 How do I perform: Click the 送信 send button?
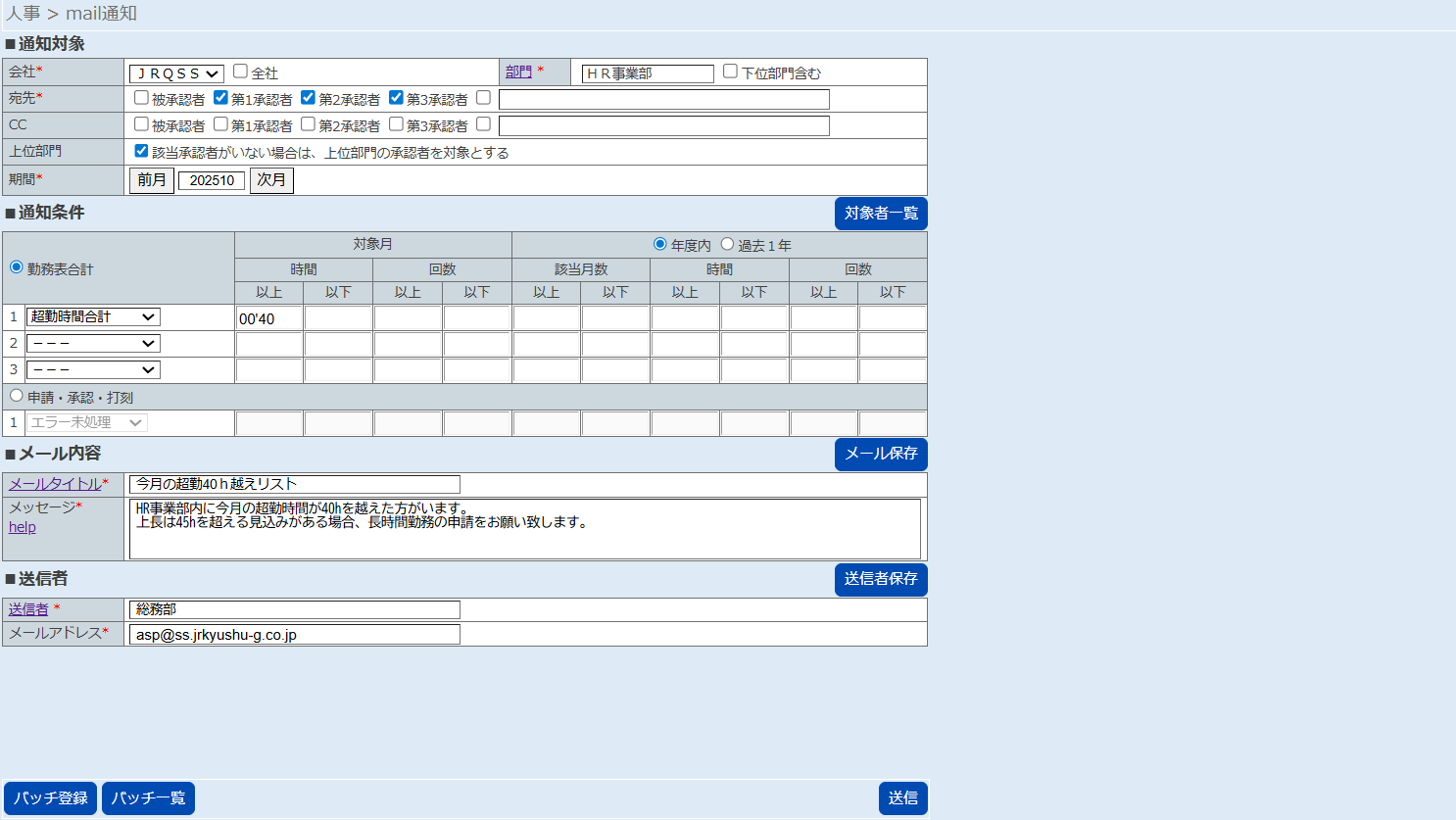point(902,798)
